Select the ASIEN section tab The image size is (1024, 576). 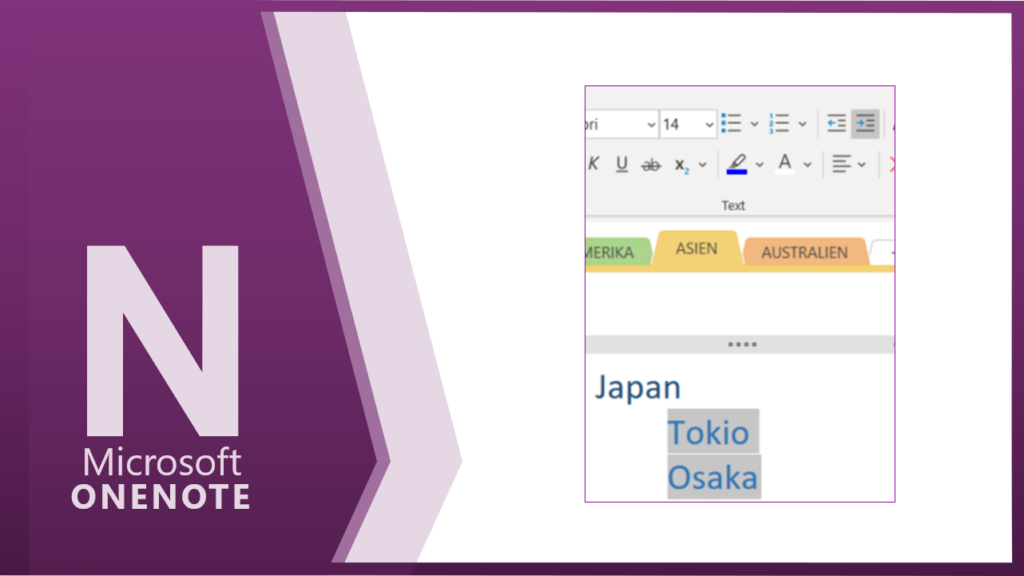click(696, 248)
